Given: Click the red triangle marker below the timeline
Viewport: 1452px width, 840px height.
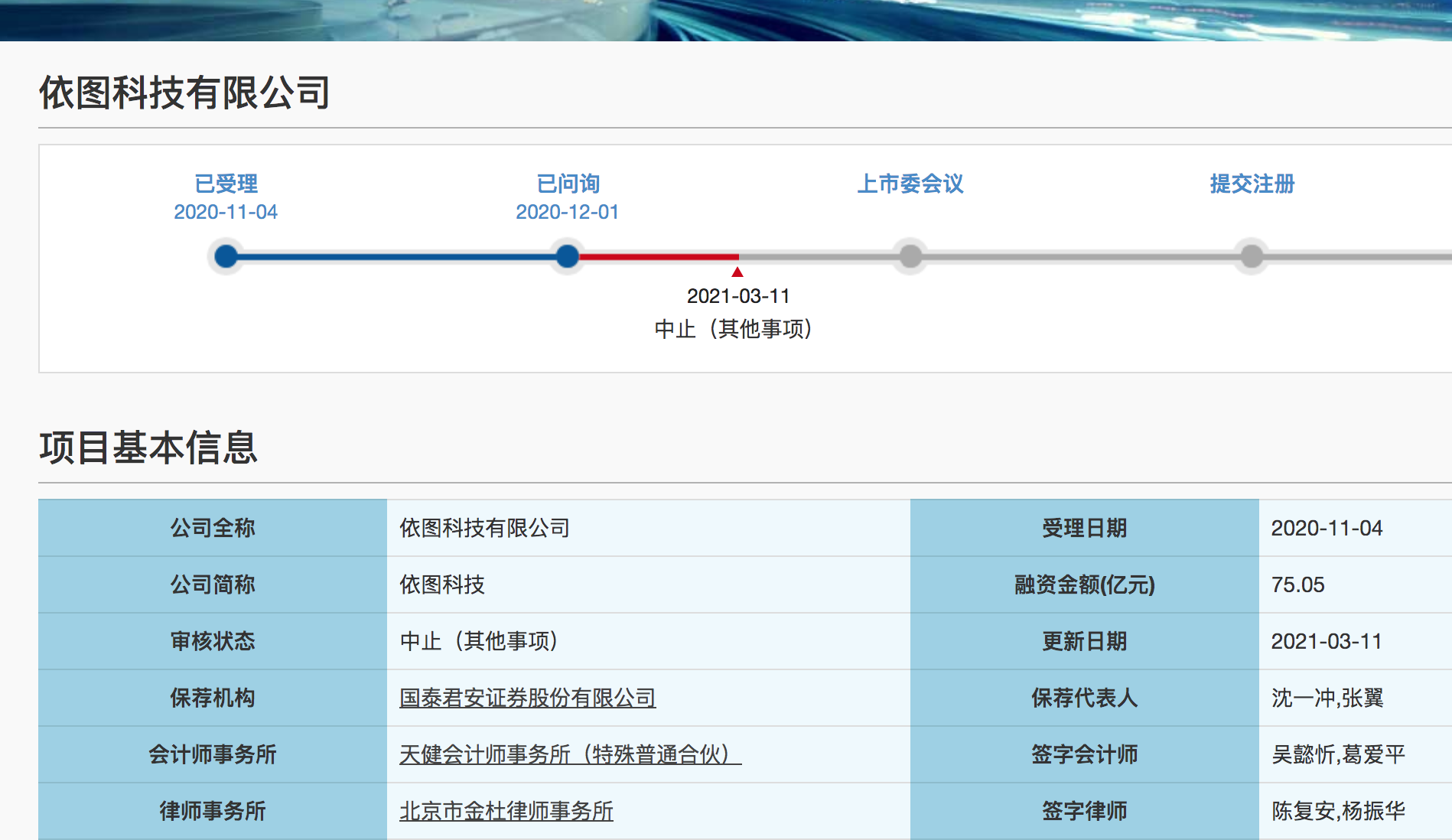Looking at the screenshot, I should click(737, 271).
